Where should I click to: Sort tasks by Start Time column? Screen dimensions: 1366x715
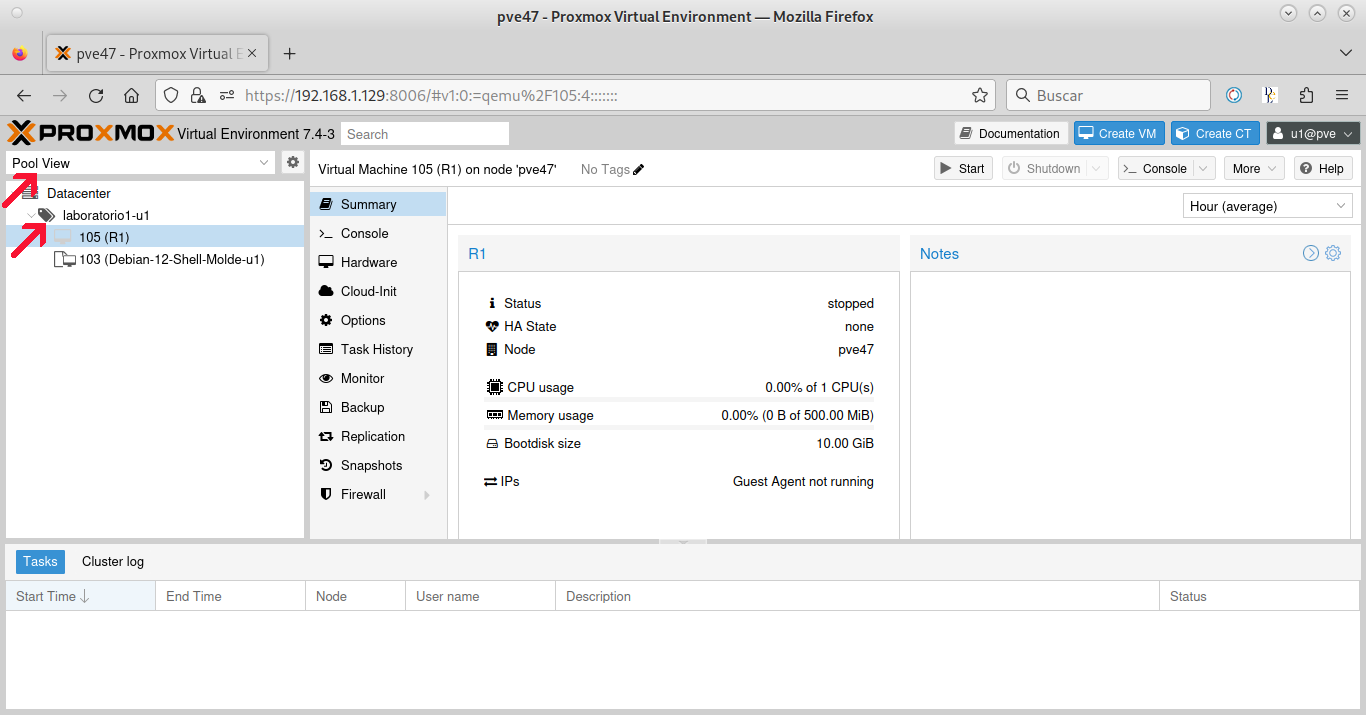click(80, 596)
